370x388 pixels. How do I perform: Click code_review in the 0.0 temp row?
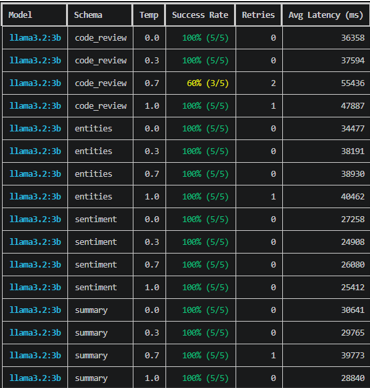click(101, 38)
